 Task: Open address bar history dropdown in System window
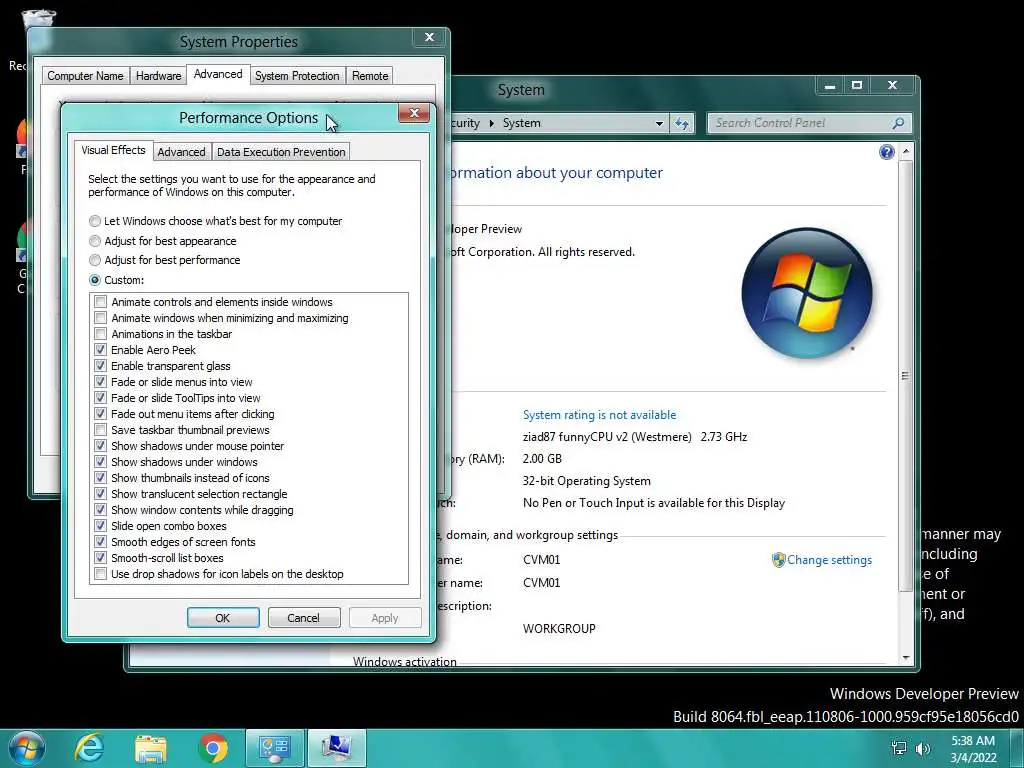point(659,123)
